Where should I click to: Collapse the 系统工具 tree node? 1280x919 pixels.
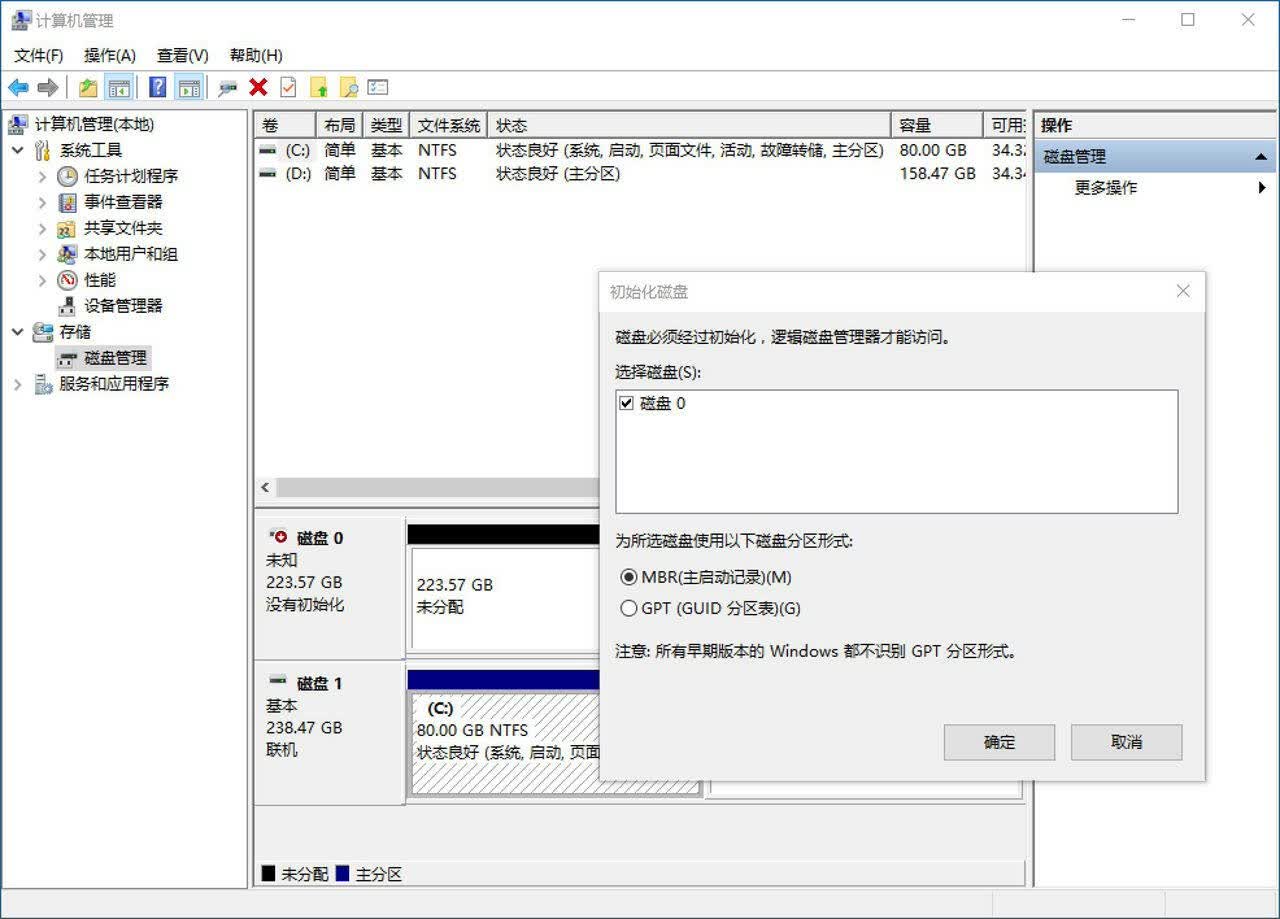(x=17, y=150)
